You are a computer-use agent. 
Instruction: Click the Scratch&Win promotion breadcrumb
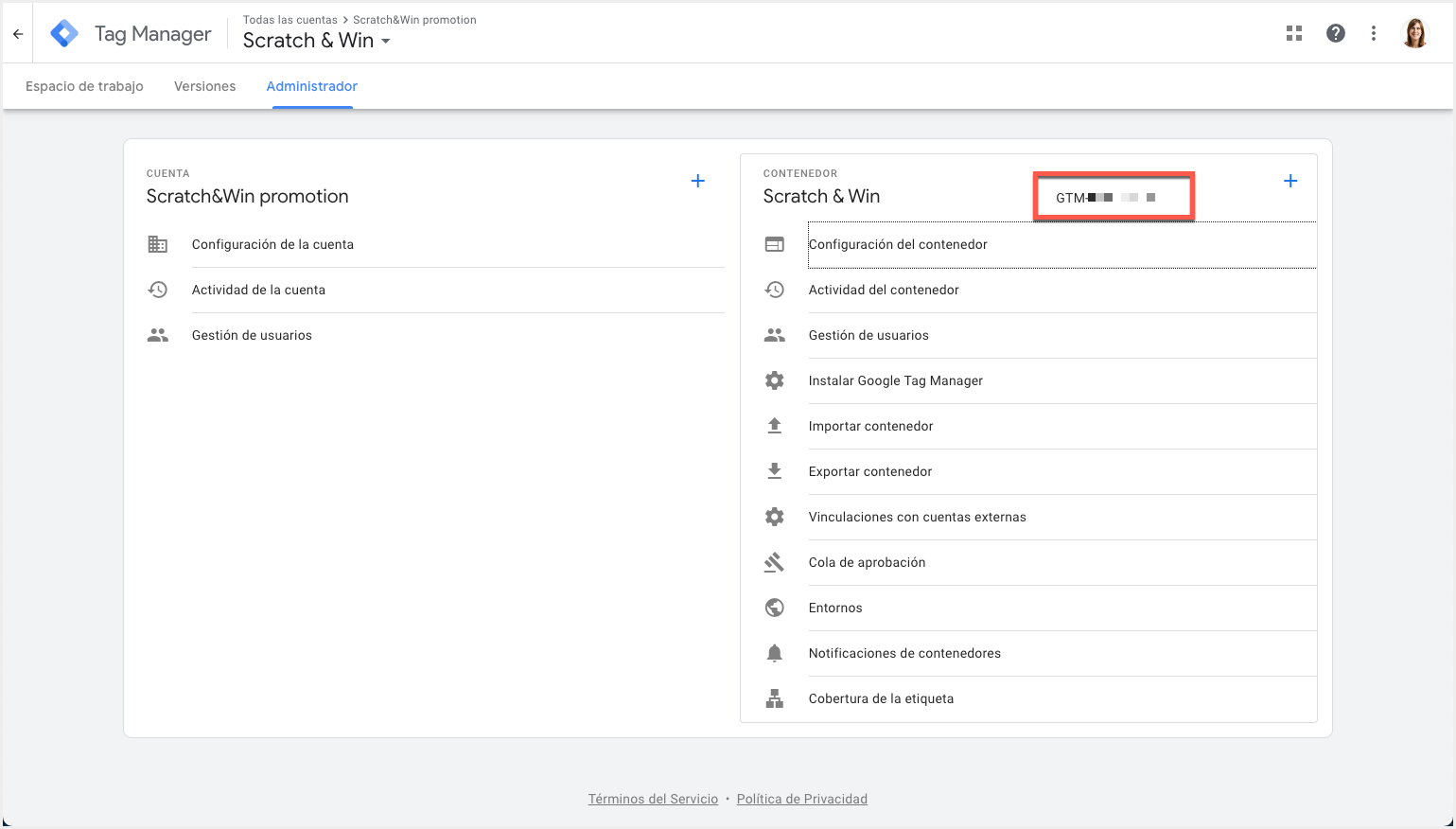414,20
